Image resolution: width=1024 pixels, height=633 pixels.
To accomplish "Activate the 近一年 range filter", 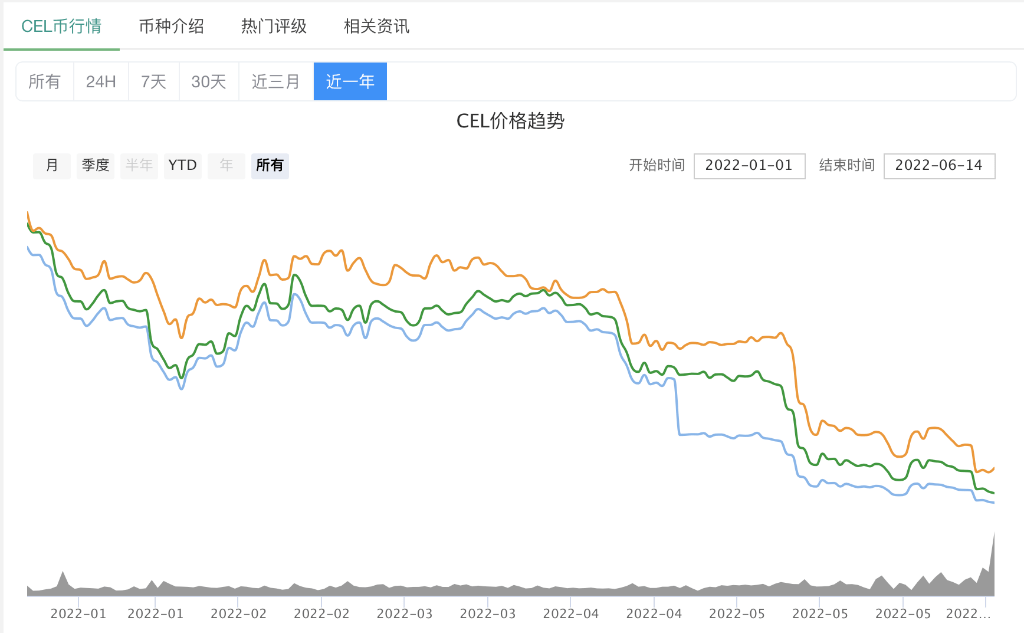I will [350, 81].
